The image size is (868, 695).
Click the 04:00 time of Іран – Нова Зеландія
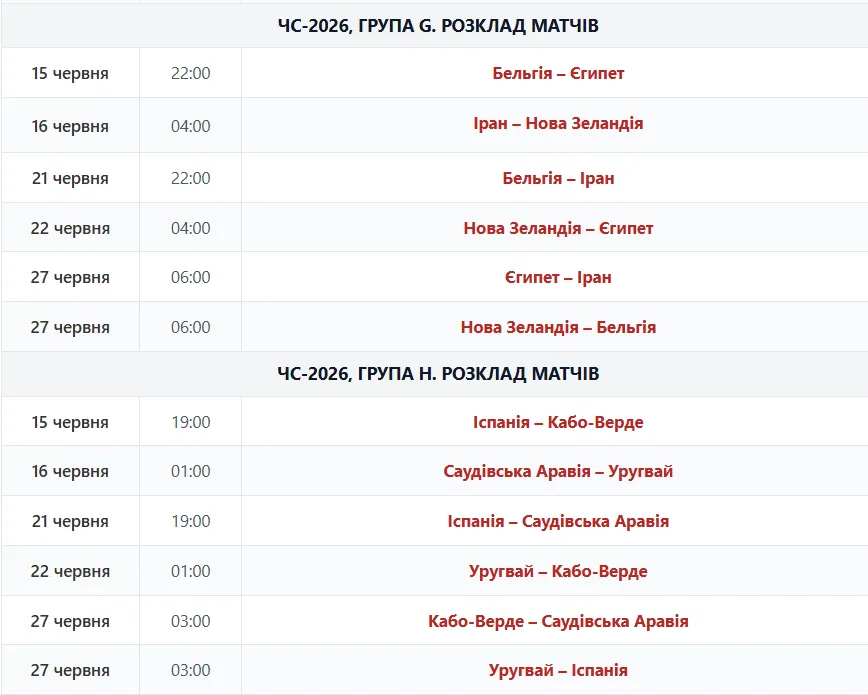[190, 126]
